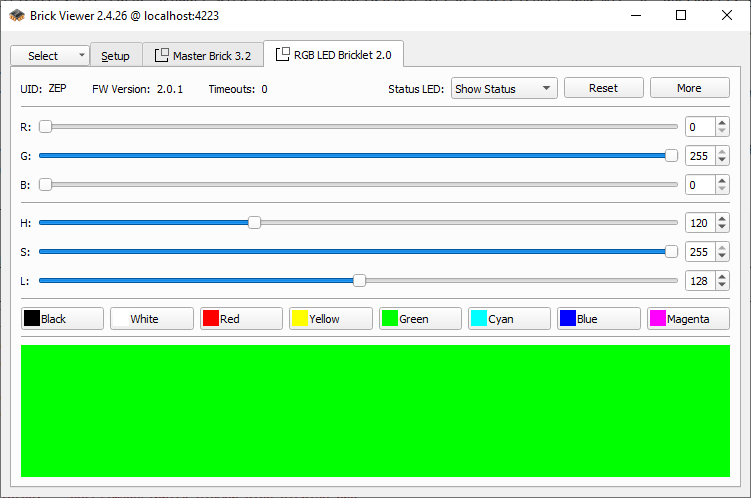The width and height of the screenshot is (751, 498).
Task: Expand the Select dropdown menu
Action: click(x=49, y=56)
